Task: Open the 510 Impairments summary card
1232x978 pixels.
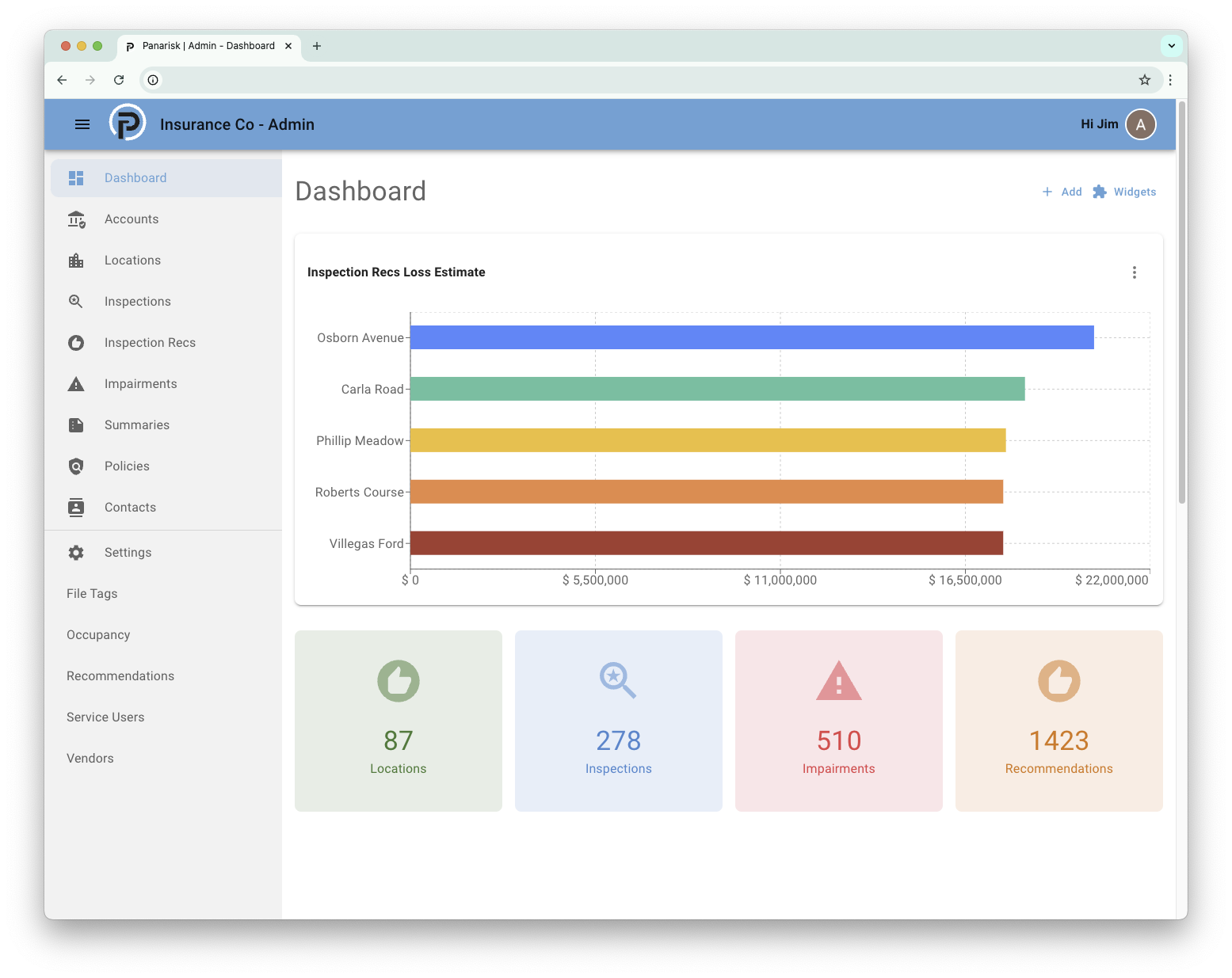Action: pyautogui.click(x=839, y=721)
